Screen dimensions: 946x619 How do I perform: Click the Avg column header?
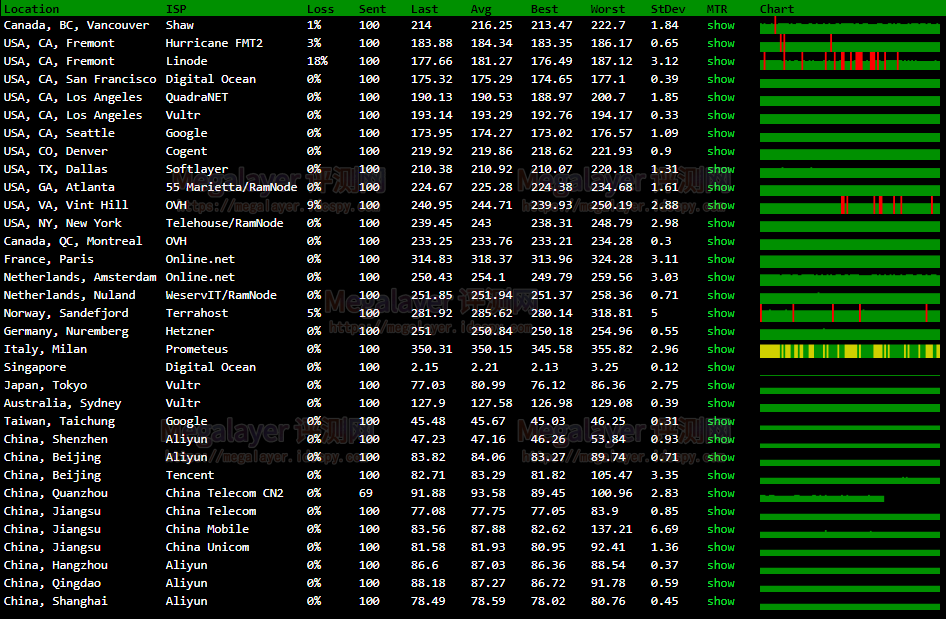481,9
